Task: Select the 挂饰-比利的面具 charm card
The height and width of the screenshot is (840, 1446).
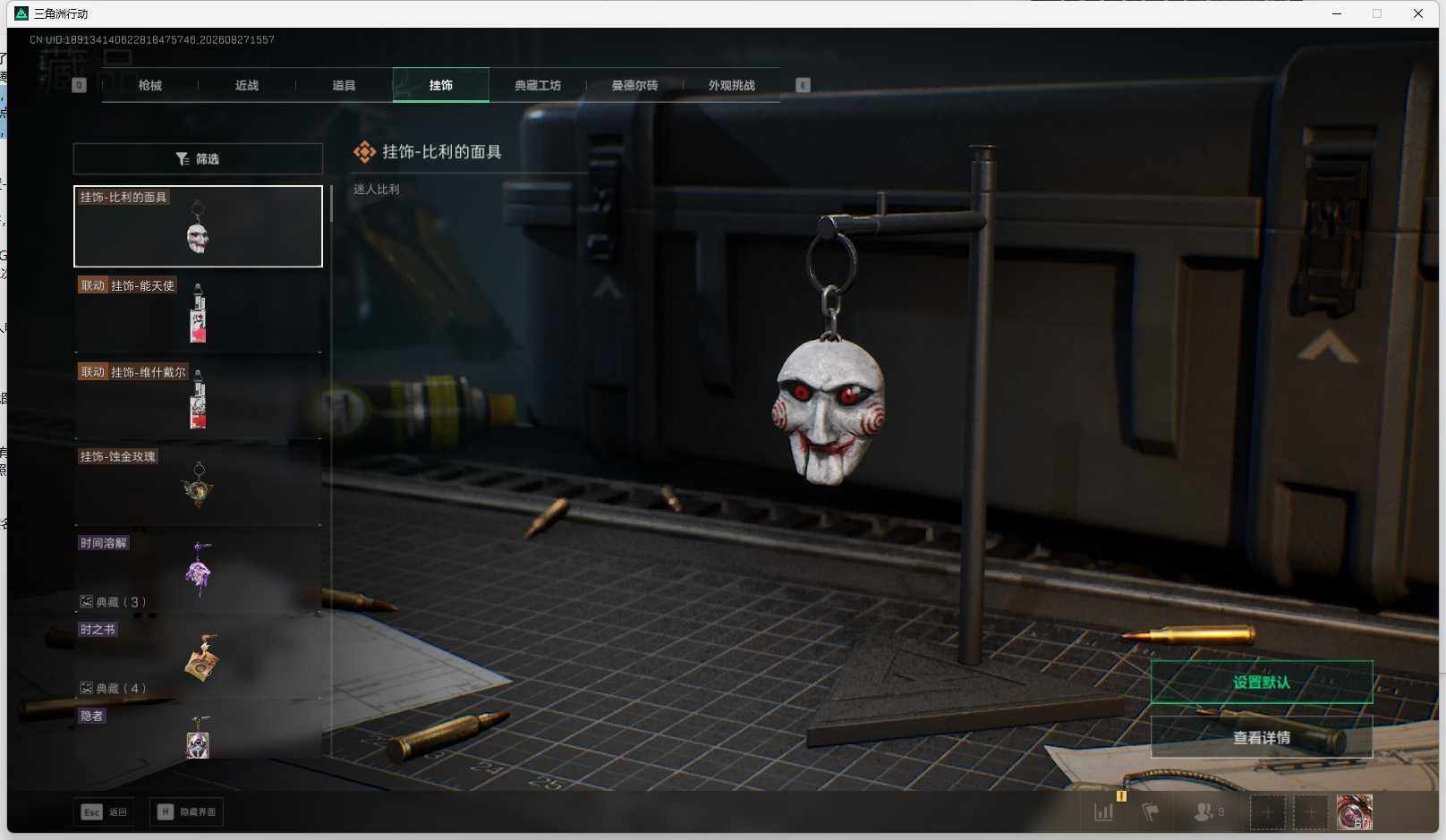Action: tap(198, 226)
